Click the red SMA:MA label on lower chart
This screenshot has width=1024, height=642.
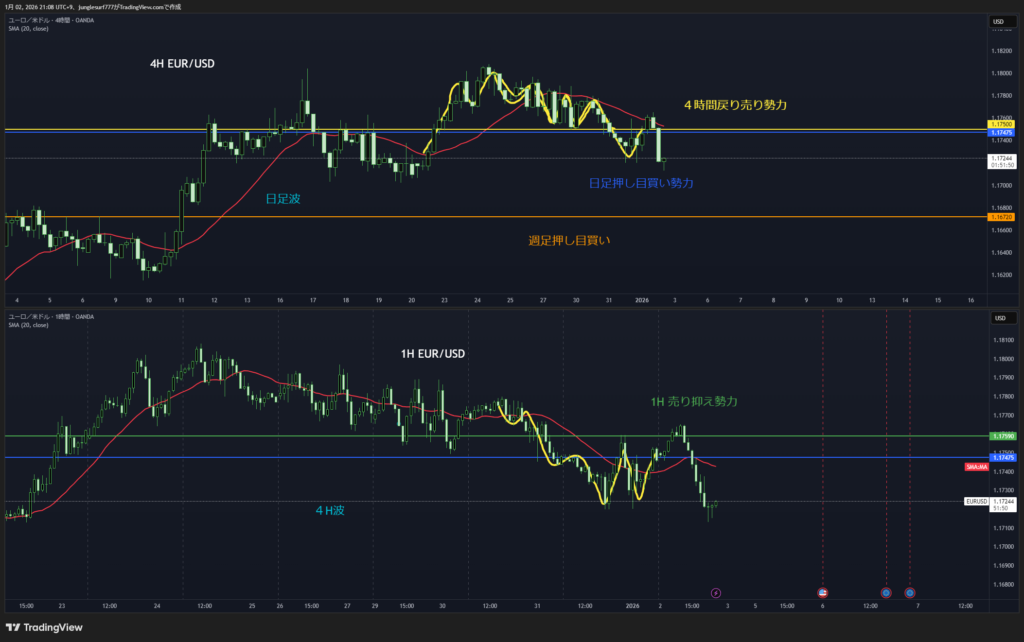[976, 467]
